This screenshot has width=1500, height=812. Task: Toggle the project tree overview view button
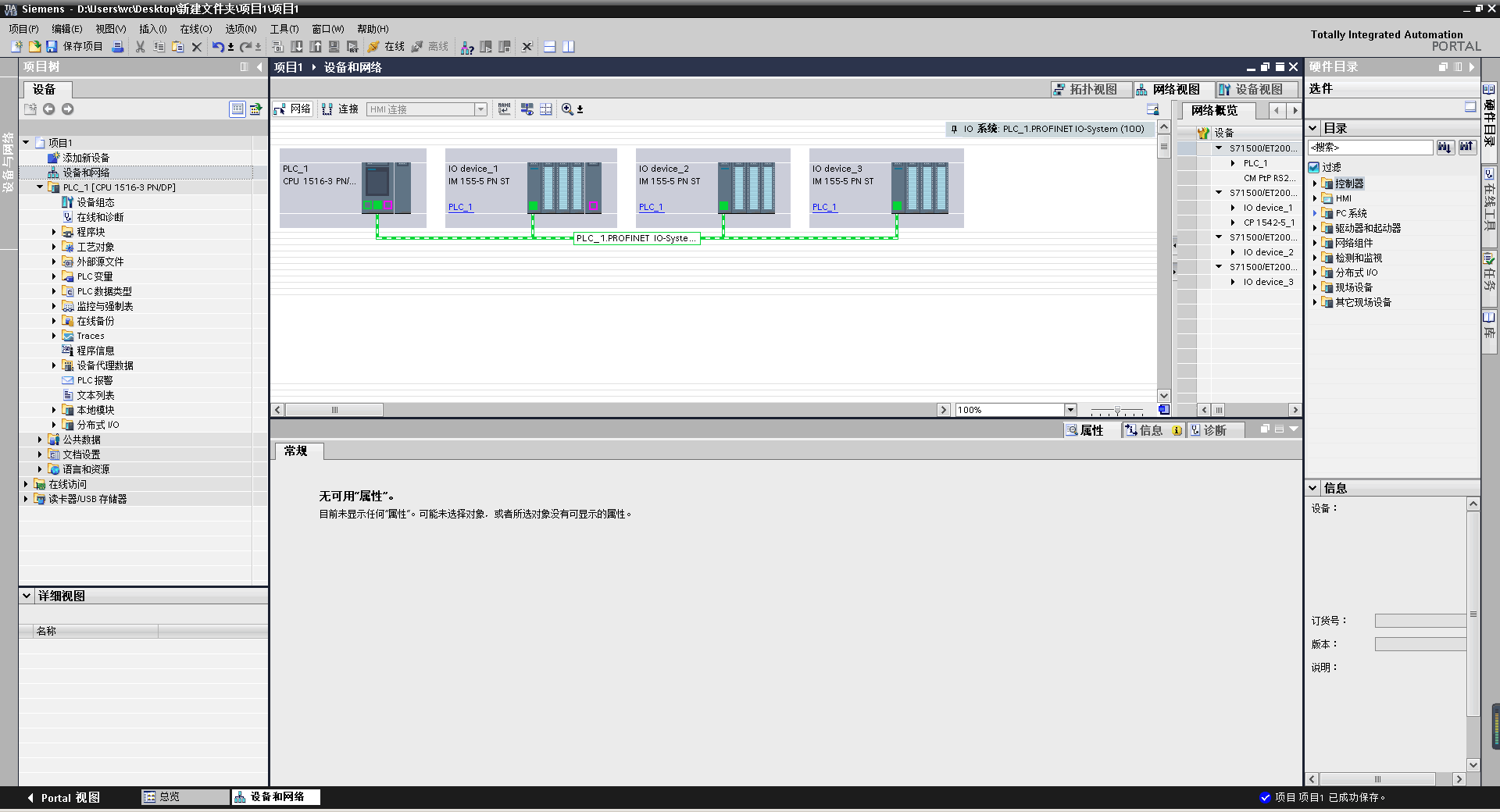tap(237, 109)
